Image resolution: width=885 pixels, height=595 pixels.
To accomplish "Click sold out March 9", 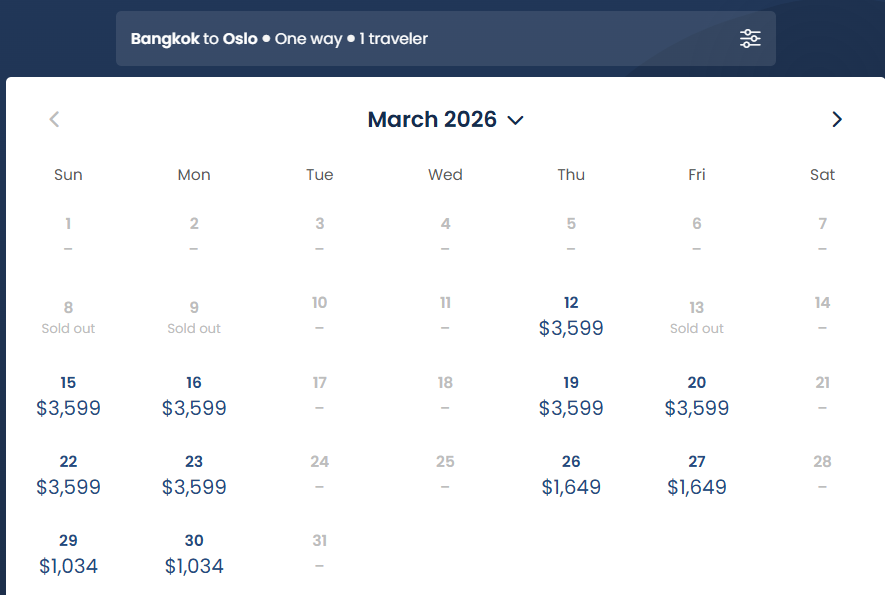I will 194,318.
